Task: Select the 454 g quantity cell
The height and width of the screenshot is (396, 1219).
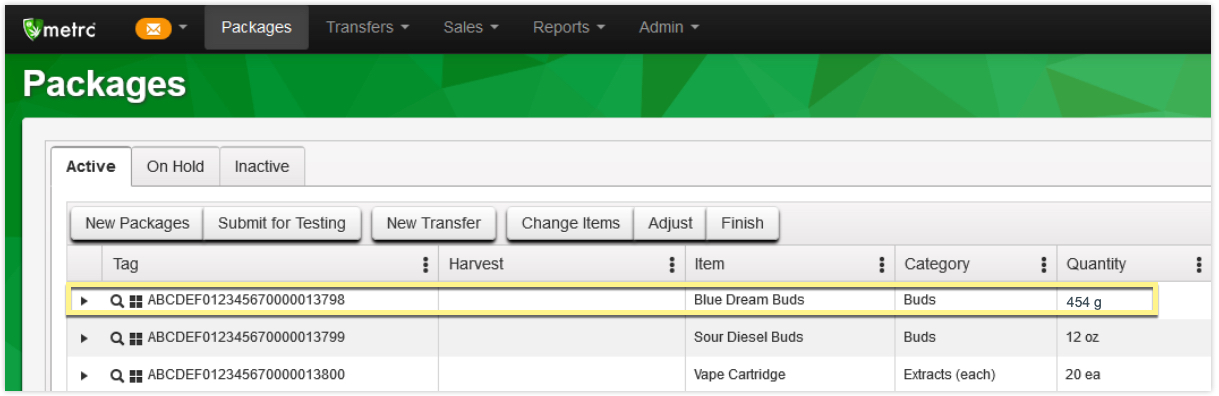Action: click(1106, 300)
